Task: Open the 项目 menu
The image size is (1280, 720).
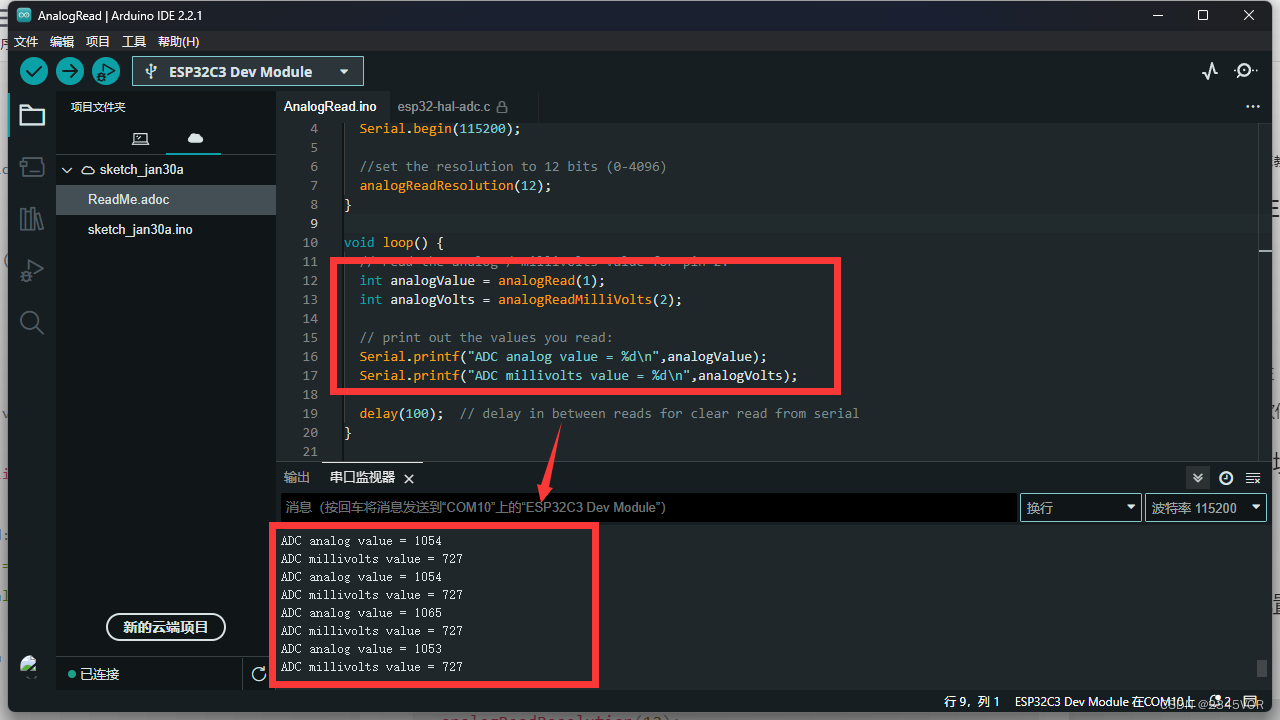Action: 98,42
